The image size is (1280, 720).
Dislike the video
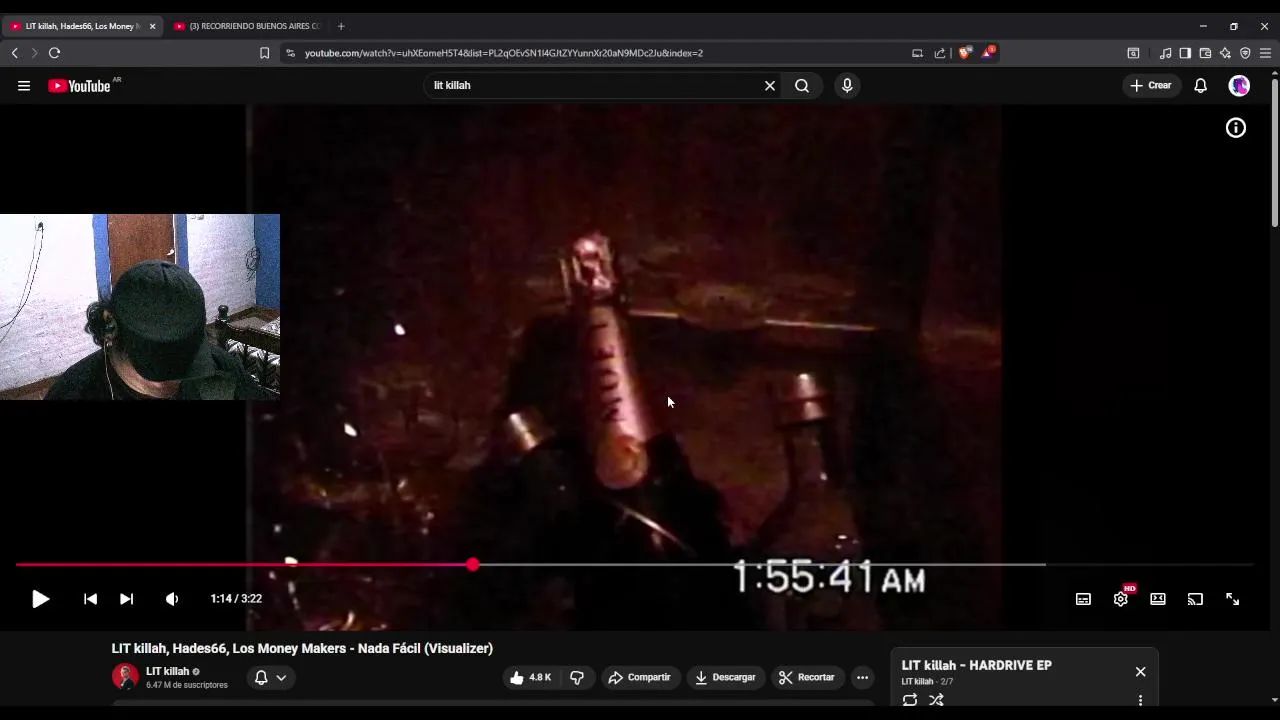577,677
